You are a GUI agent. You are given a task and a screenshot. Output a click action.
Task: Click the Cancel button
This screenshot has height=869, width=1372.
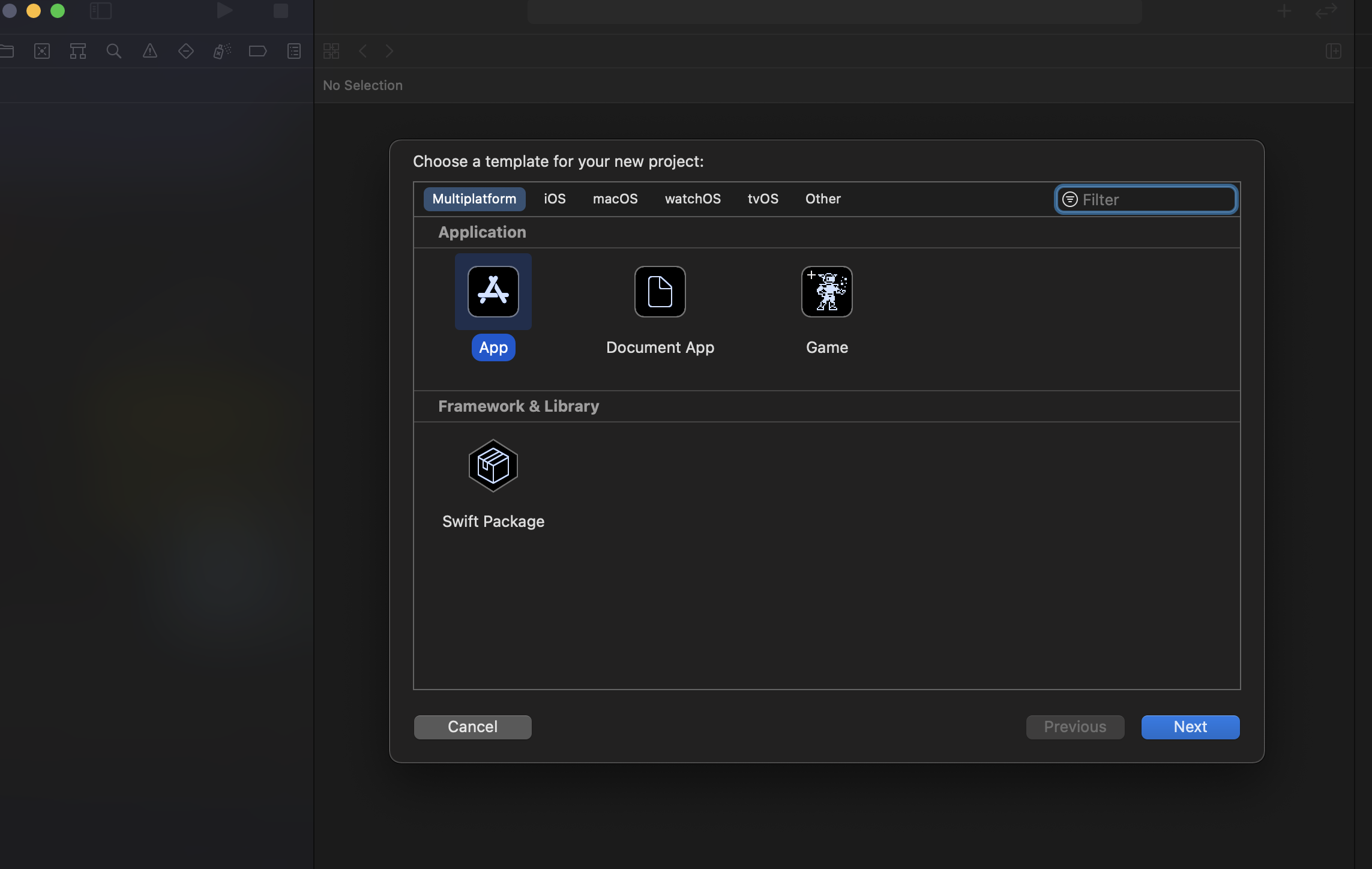[472, 727]
